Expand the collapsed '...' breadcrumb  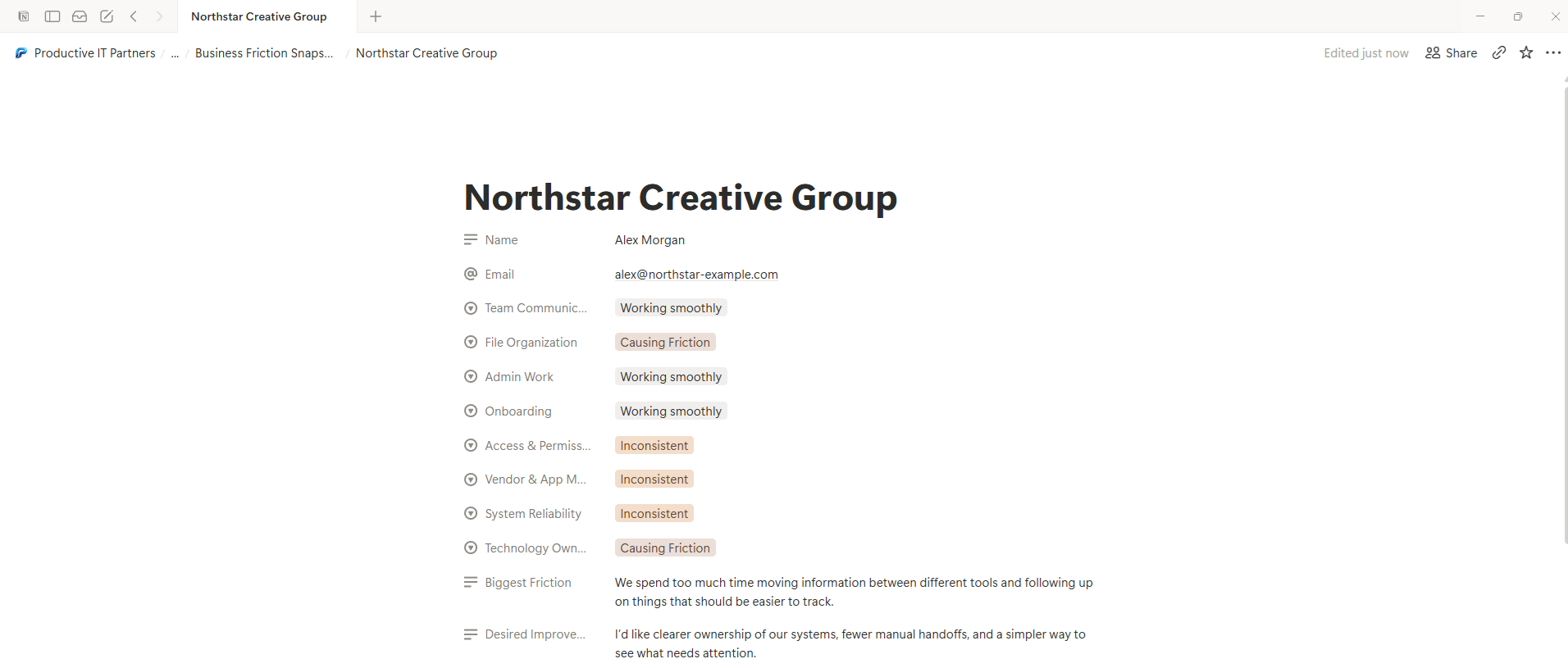(x=175, y=52)
